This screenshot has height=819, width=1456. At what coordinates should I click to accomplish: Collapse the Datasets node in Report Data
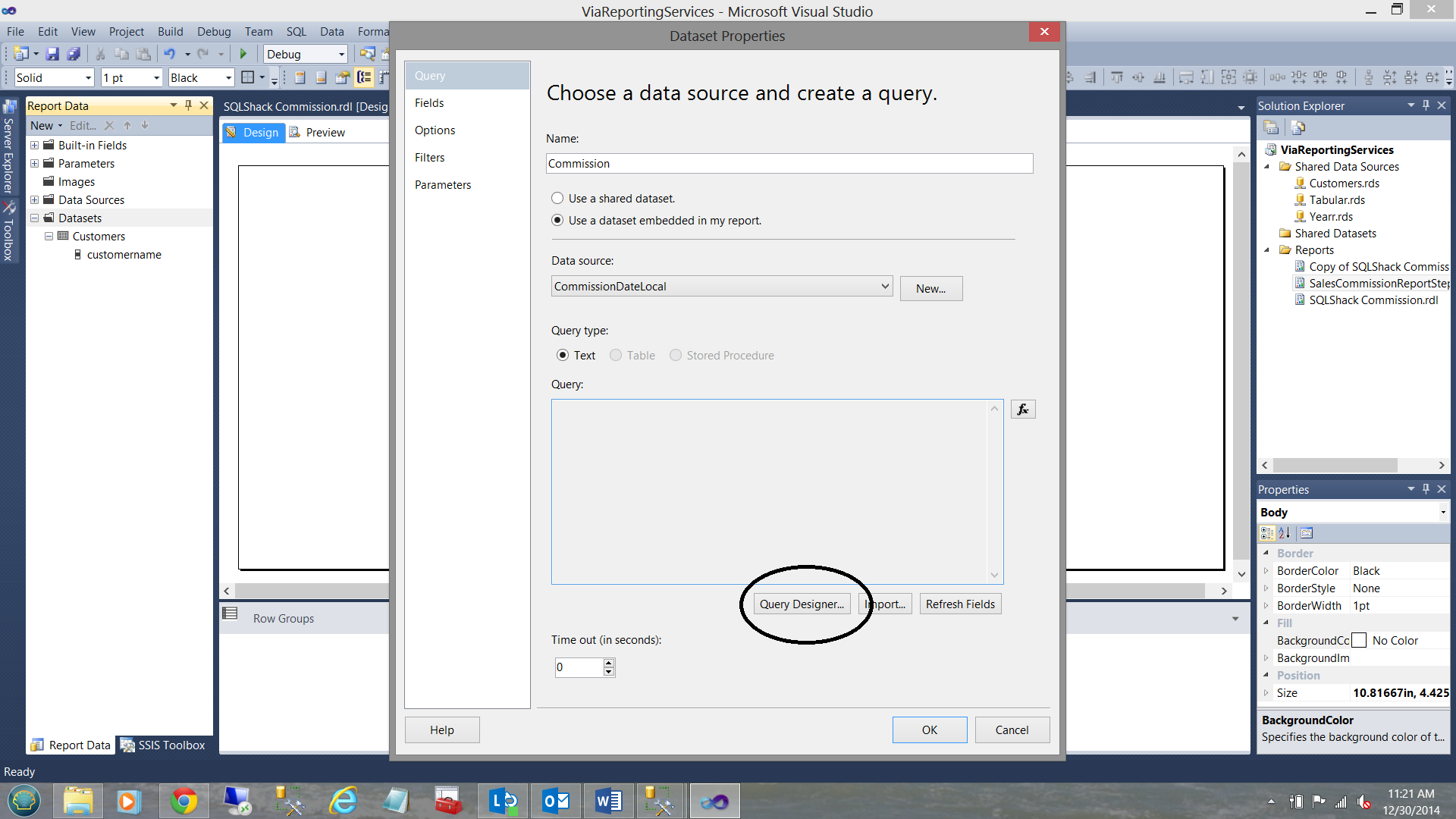coord(34,218)
